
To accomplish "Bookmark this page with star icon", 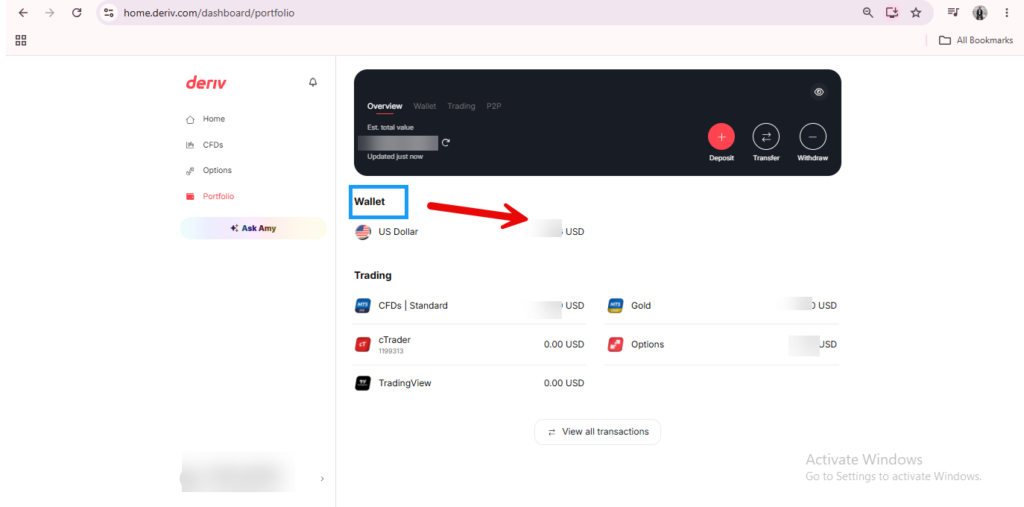I will [x=916, y=12].
